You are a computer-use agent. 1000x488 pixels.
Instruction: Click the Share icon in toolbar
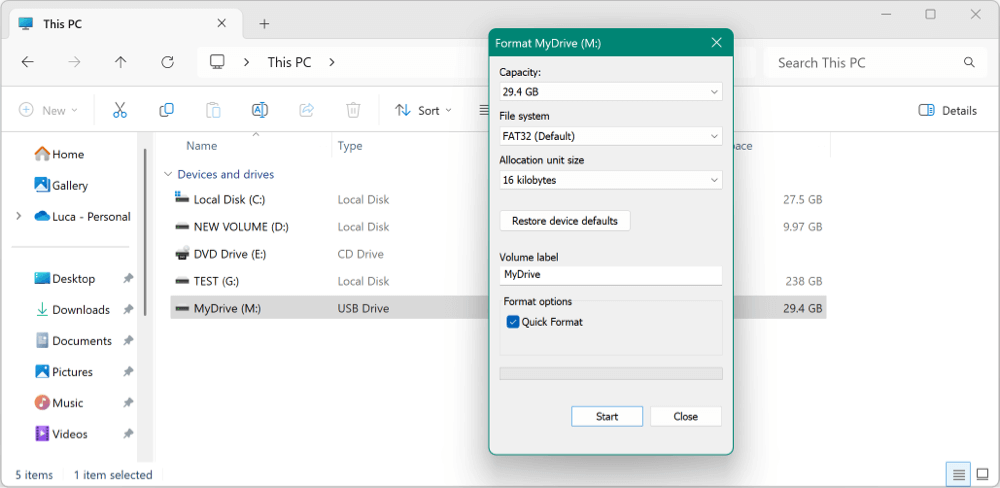click(307, 110)
